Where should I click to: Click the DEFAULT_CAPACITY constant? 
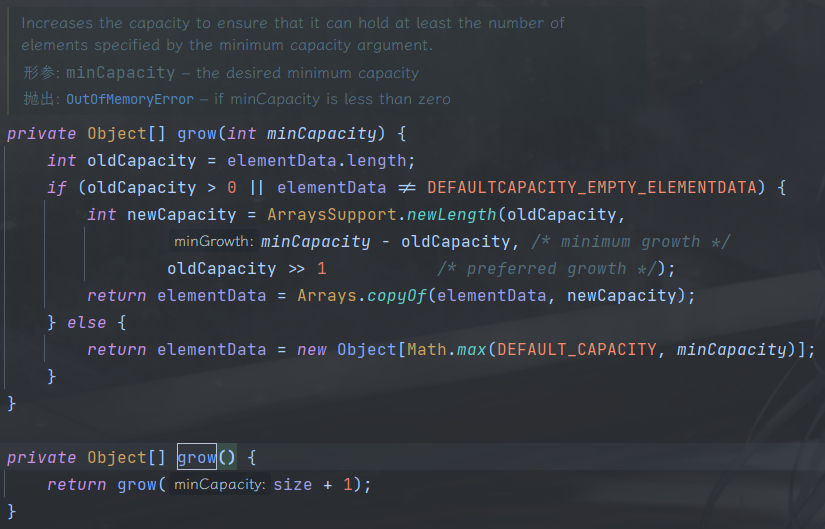pyautogui.click(x=577, y=350)
